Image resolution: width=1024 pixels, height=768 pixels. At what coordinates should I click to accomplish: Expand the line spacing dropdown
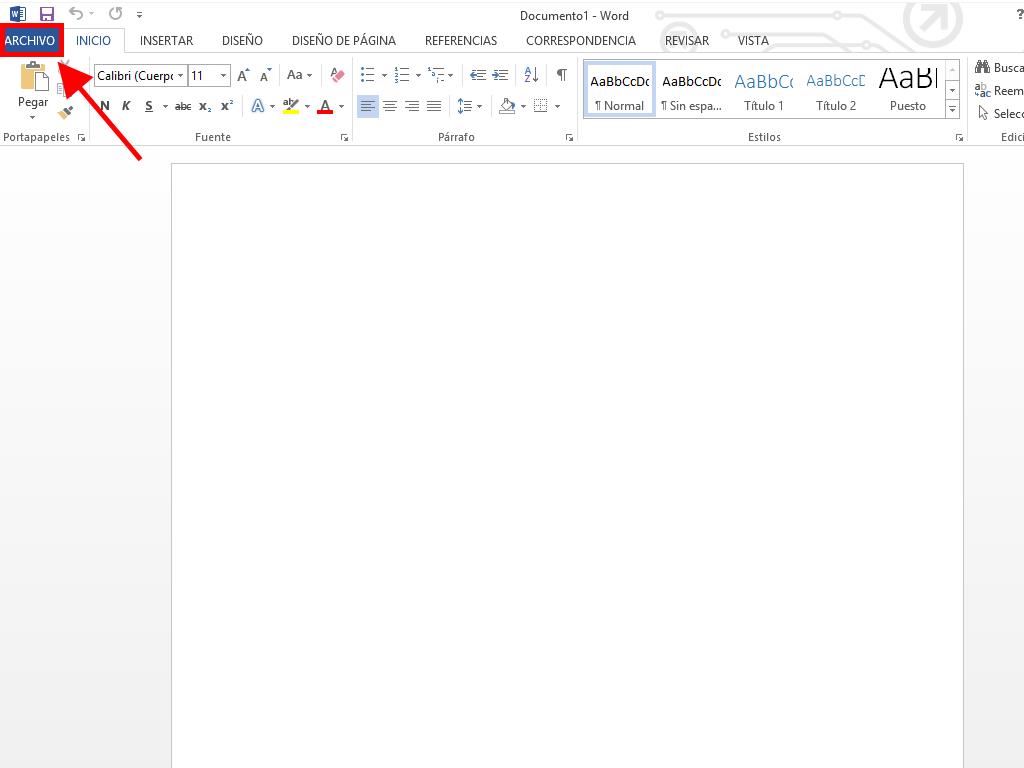(x=480, y=106)
